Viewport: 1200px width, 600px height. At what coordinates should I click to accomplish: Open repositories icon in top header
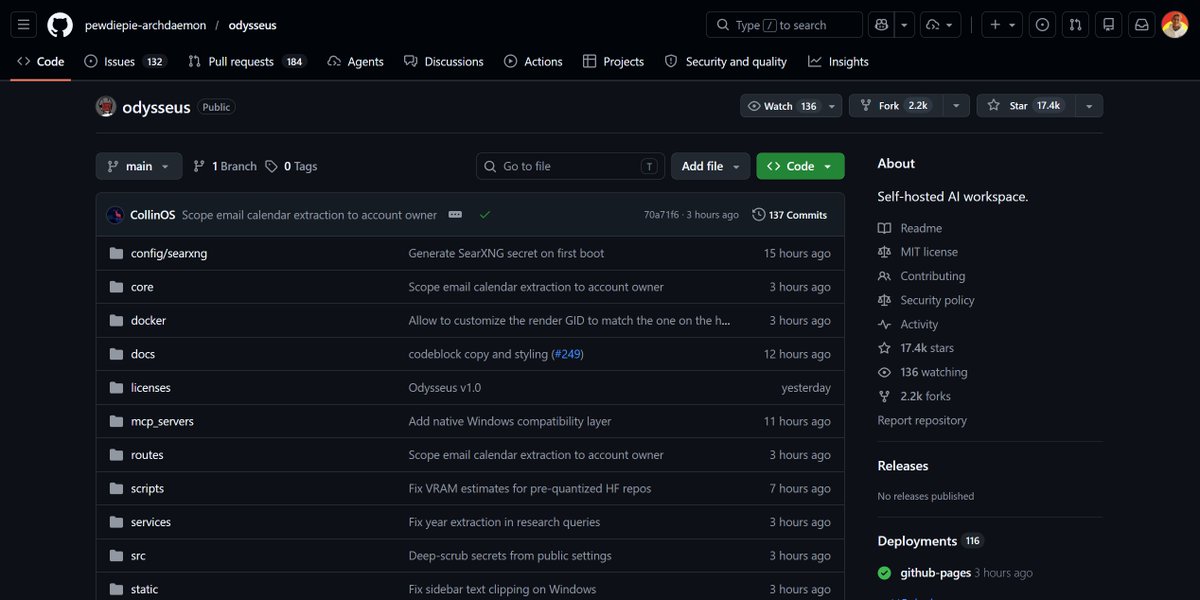[x=1108, y=25]
